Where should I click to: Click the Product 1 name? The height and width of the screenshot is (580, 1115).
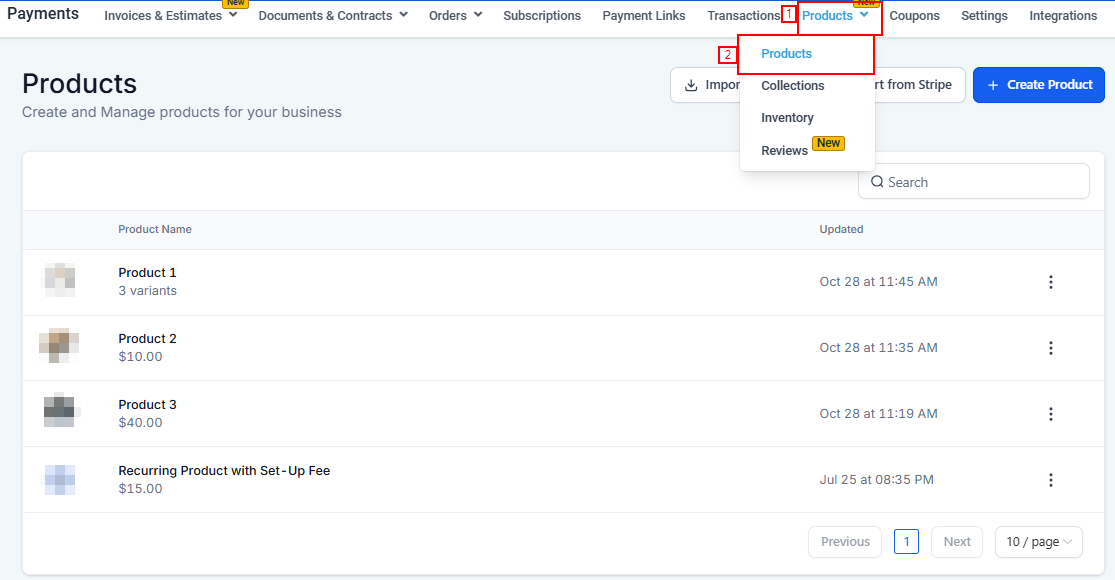click(147, 273)
